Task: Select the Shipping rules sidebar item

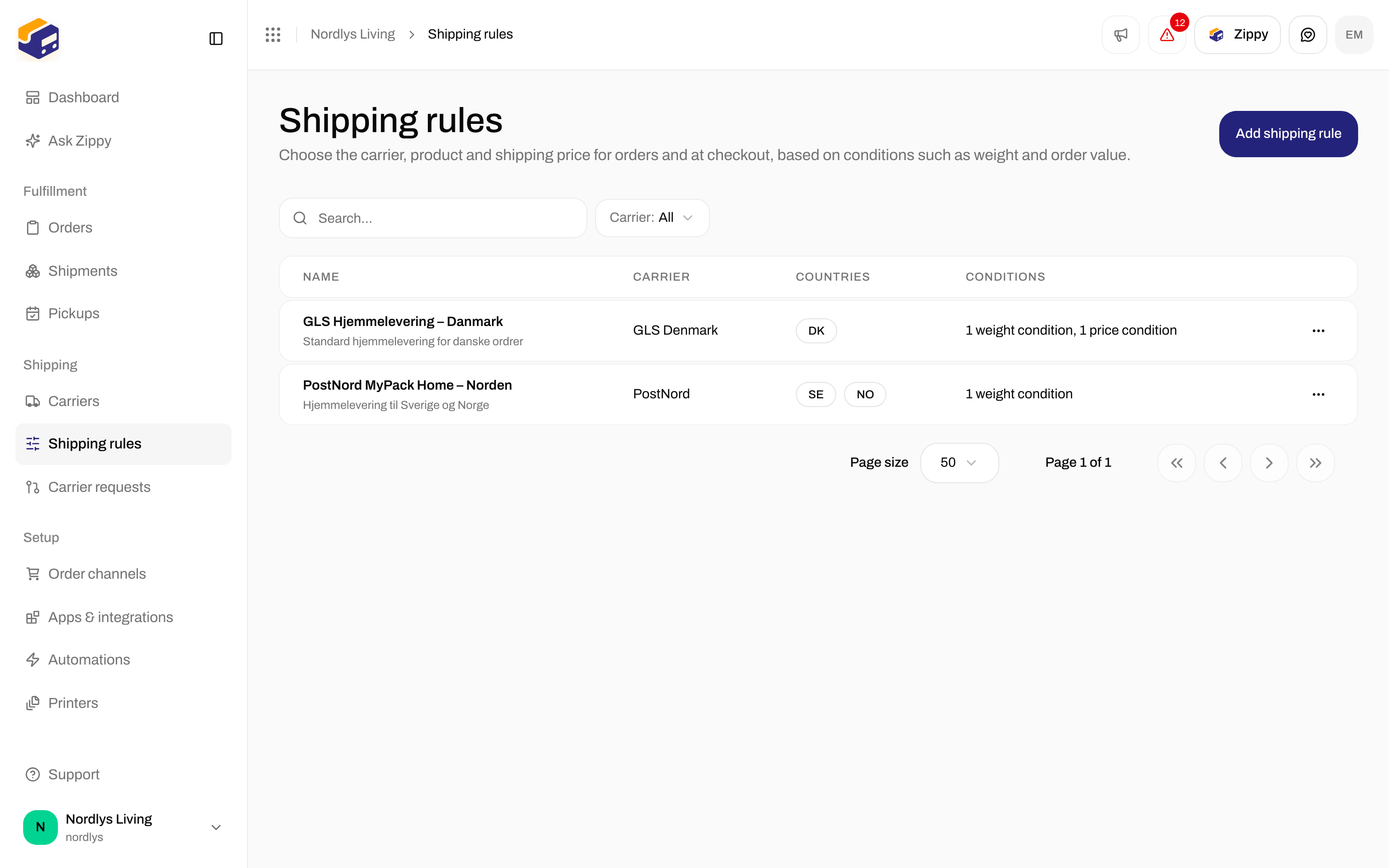Action: [123, 444]
